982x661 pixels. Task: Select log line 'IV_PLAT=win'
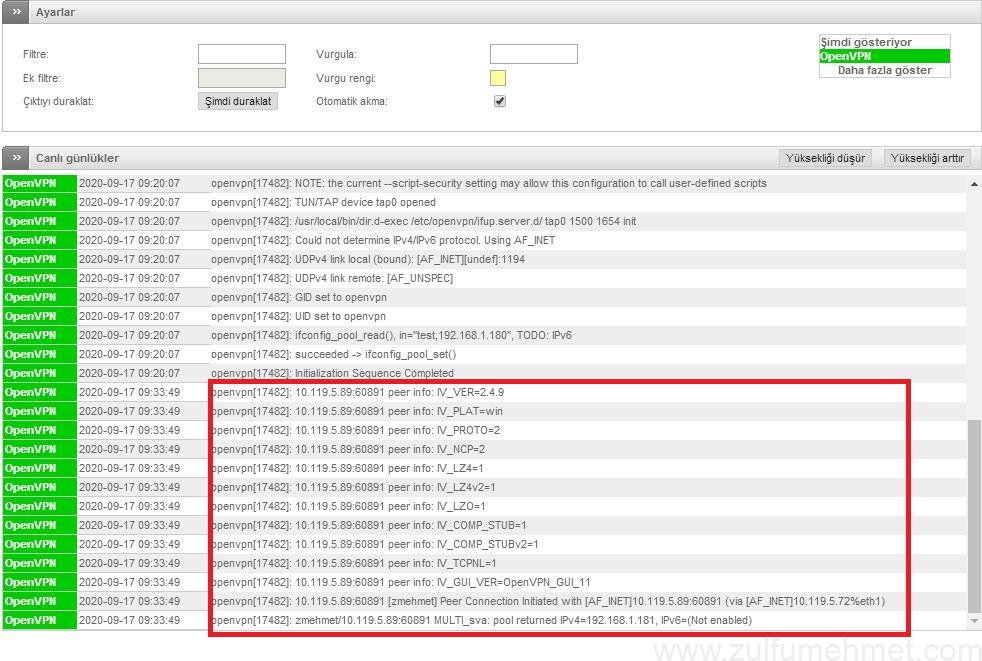[483, 412]
